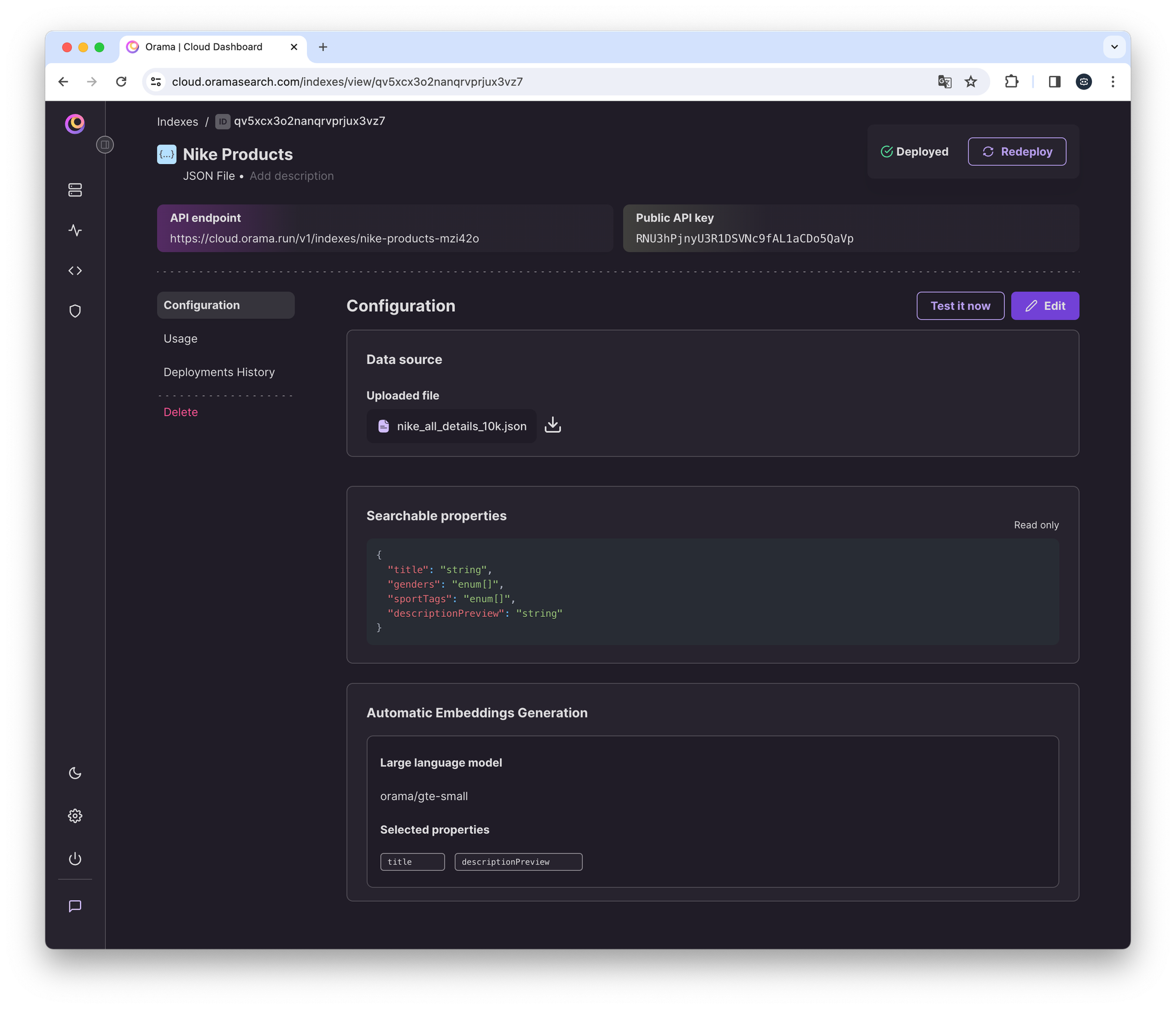Screen dimensions: 1176x1009
Task: Click the API endpoint URL text
Action: coord(325,239)
